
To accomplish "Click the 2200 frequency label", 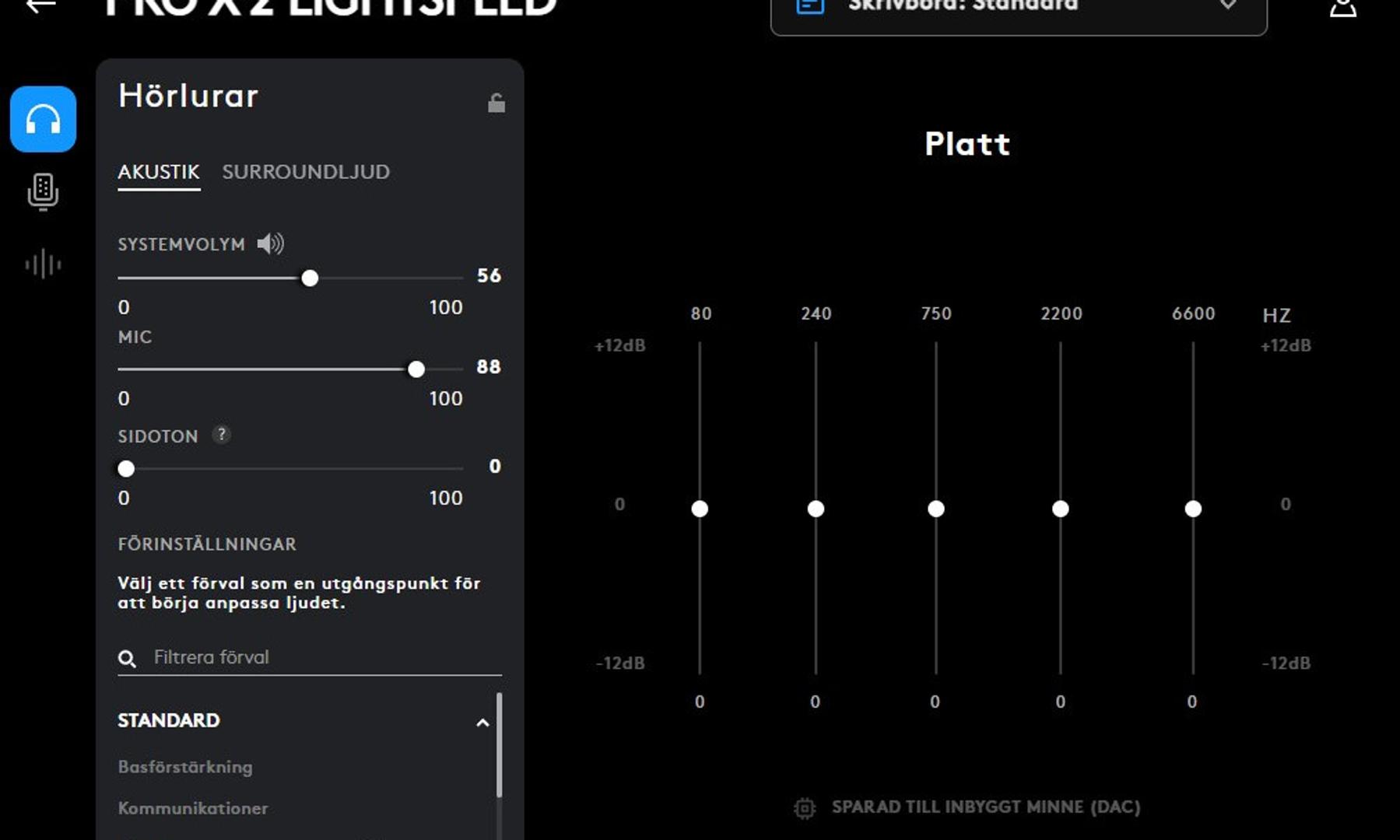I will coord(1061,313).
